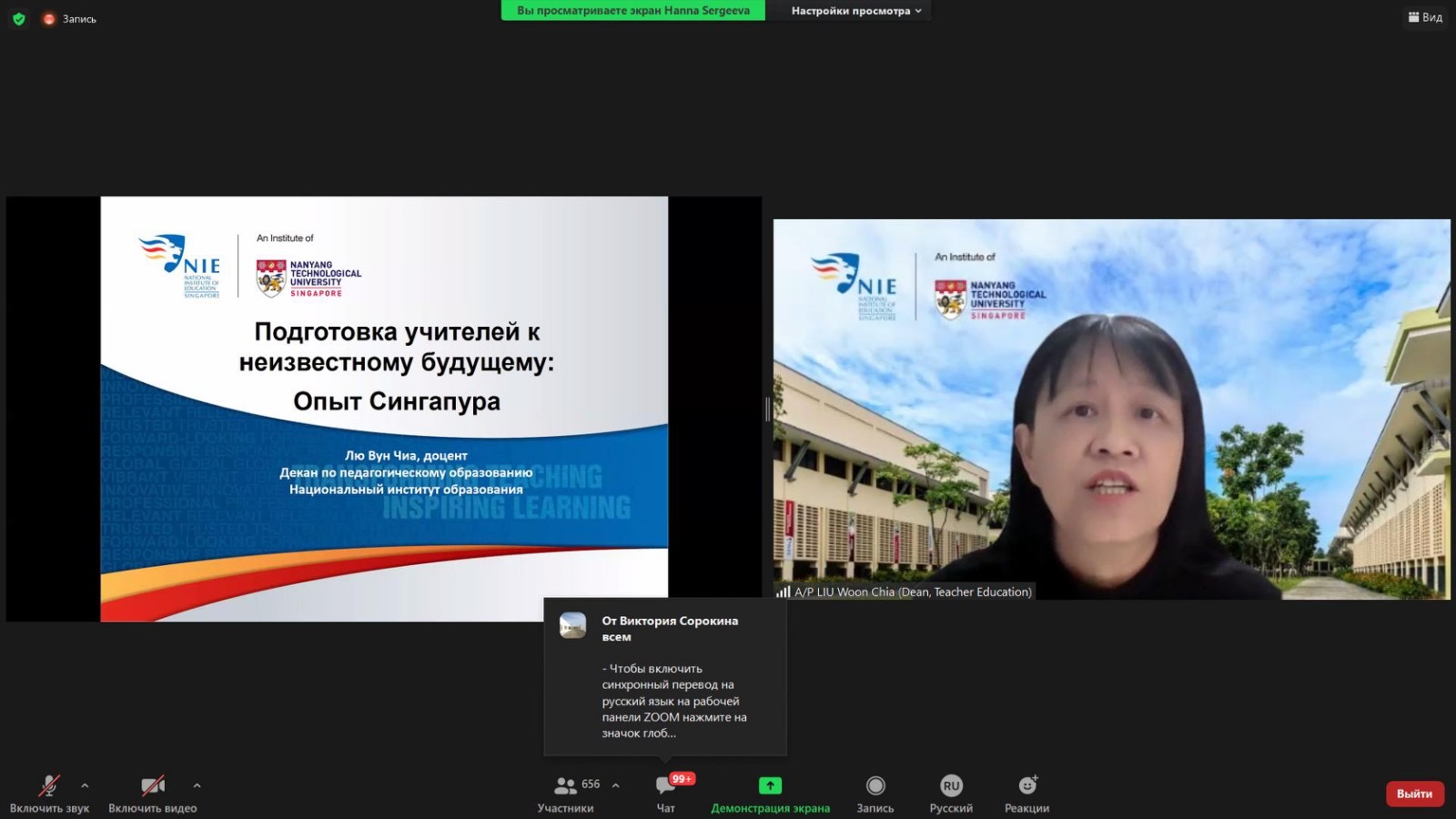Expand the video options chevron next to Включить видео
The width and height of the screenshot is (1456, 819).
pyautogui.click(x=197, y=784)
